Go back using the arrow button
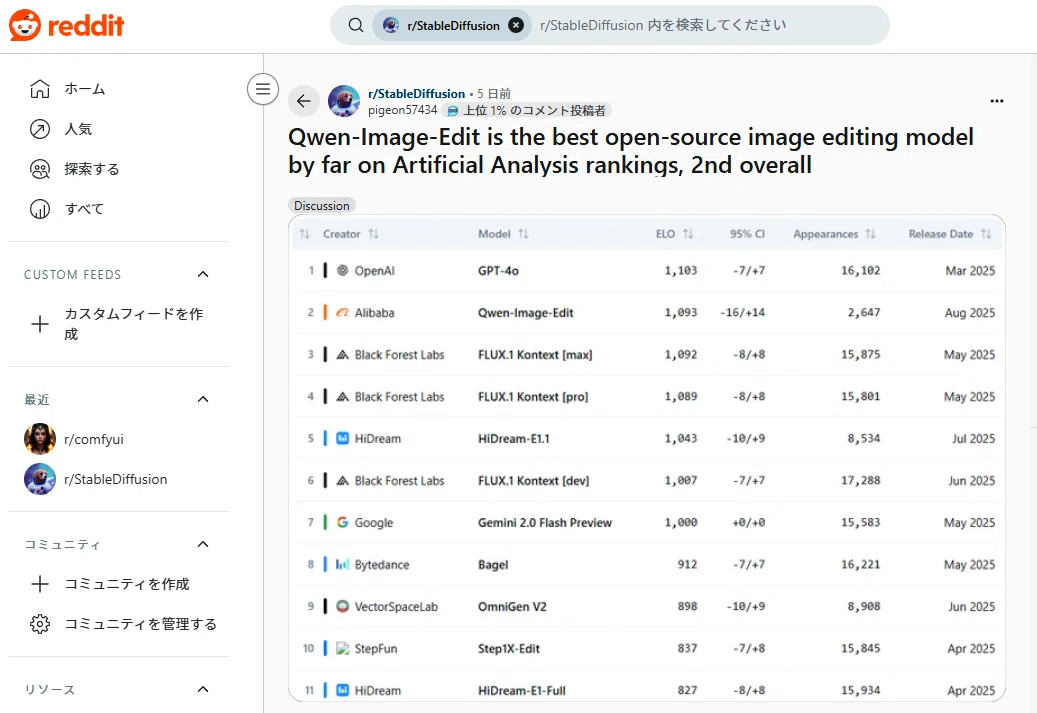This screenshot has height=713, width=1037. pos(304,101)
